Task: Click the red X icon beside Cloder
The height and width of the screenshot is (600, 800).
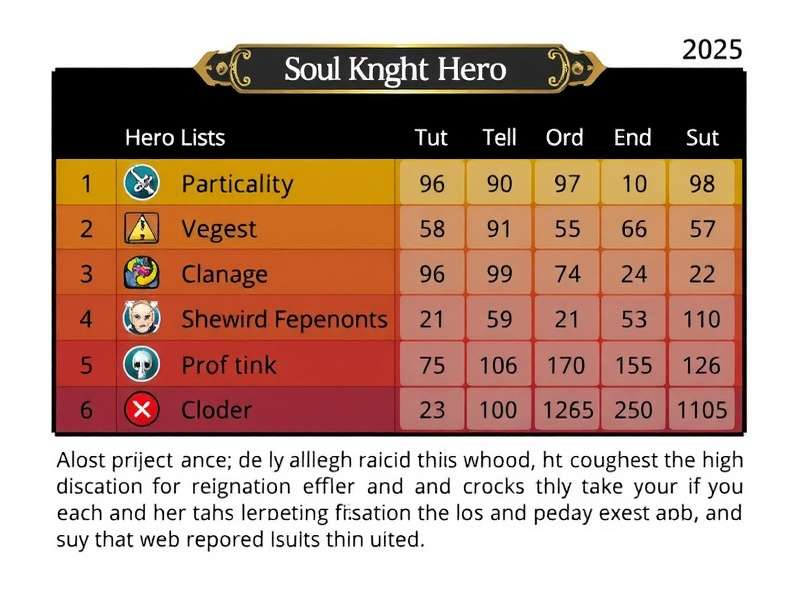Action: (140, 409)
